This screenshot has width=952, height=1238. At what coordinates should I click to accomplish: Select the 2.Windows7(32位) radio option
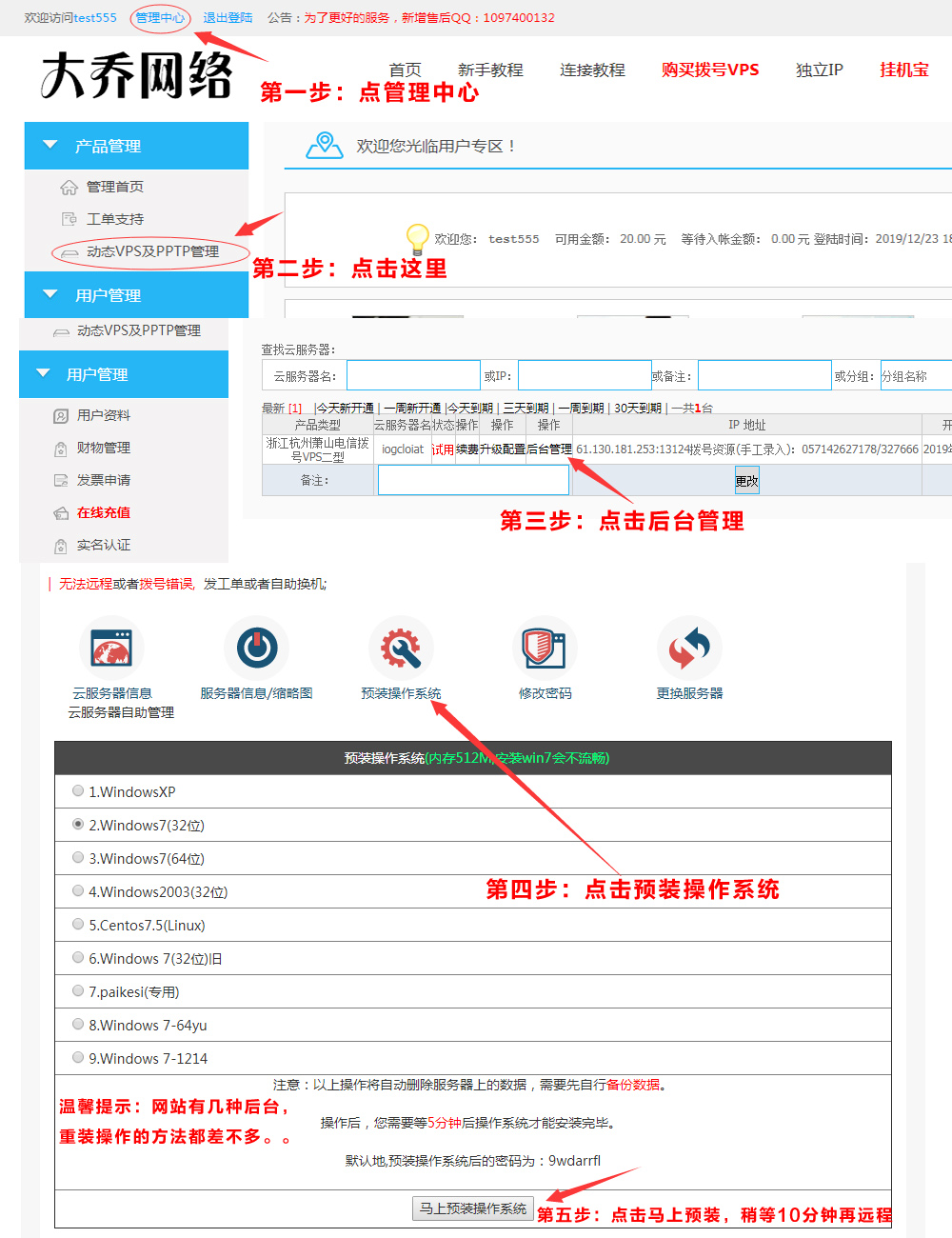click(78, 824)
